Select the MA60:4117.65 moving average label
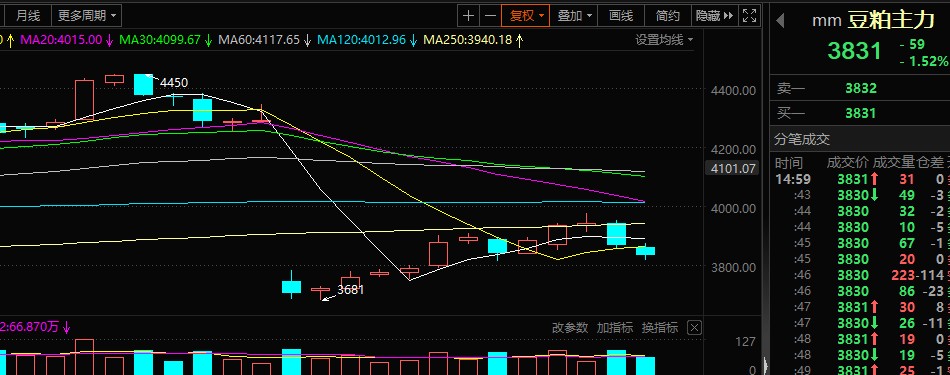The height and width of the screenshot is (375, 950). point(259,41)
